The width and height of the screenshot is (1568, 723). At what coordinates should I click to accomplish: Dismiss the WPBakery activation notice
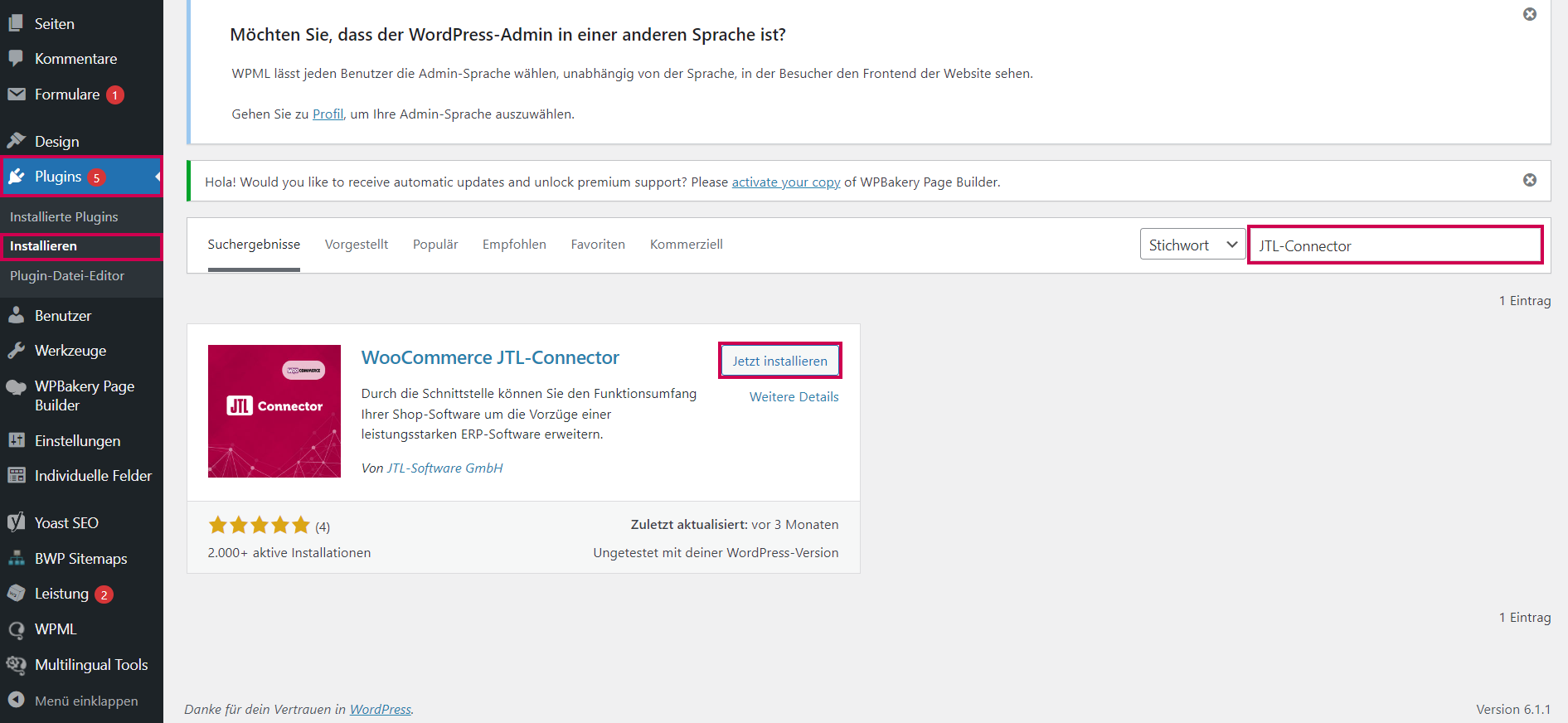click(1530, 180)
